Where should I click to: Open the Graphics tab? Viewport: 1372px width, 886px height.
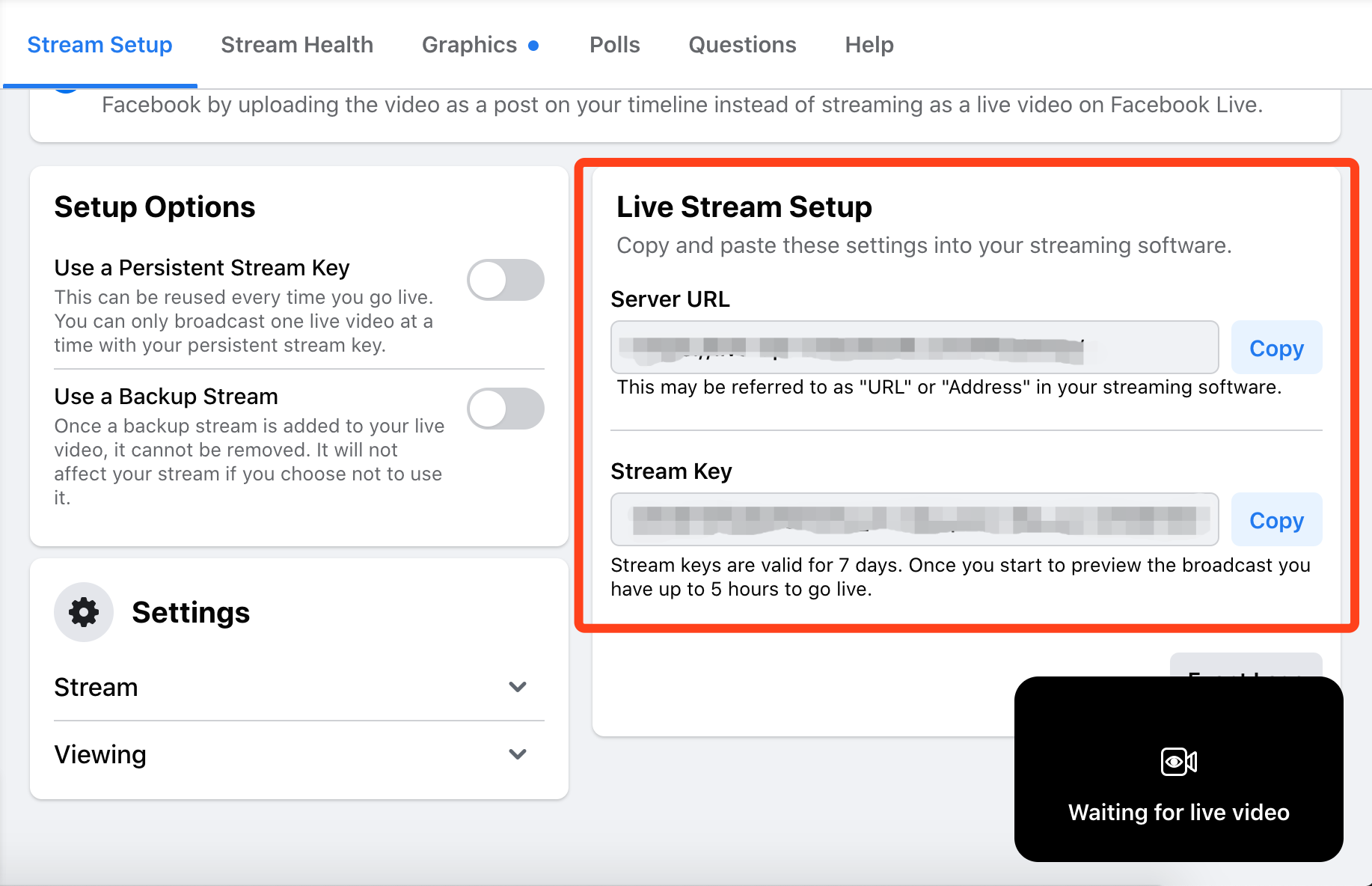469,45
